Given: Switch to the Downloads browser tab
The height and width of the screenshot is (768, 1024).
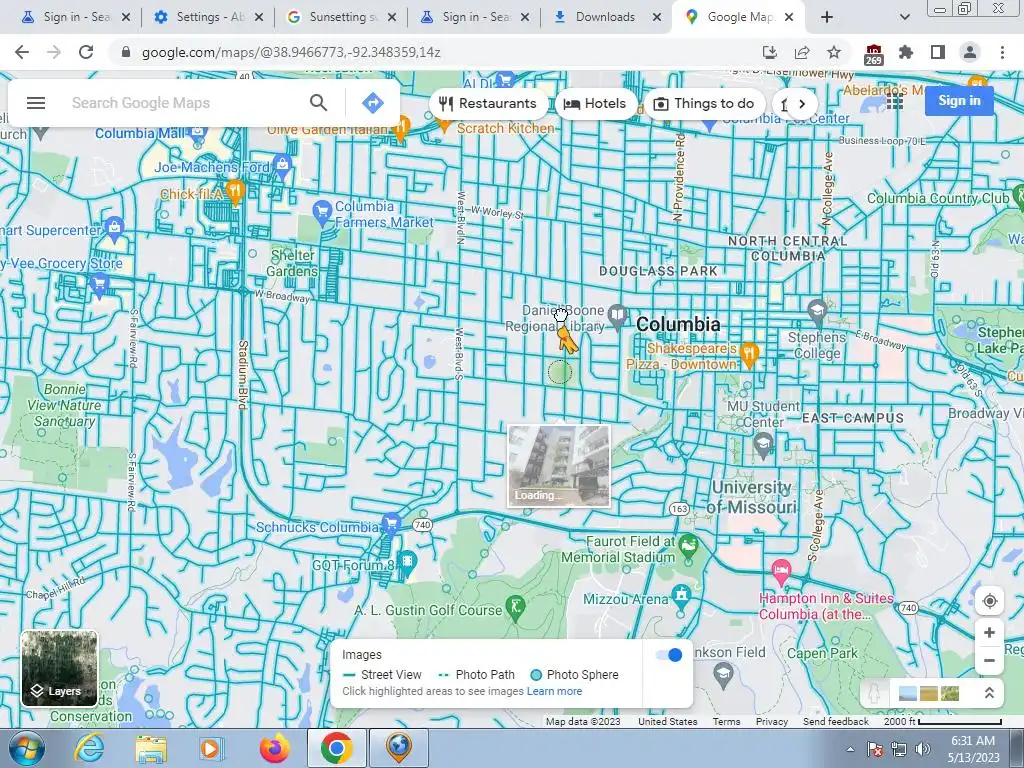Looking at the screenshot, I should (x=606, y=17).
